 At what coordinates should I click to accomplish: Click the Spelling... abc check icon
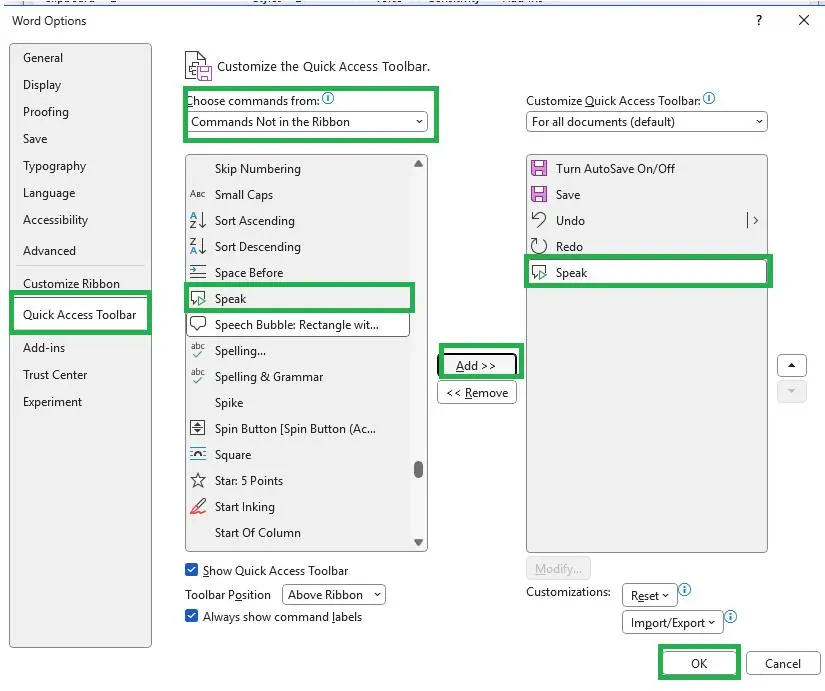point(197,350)
